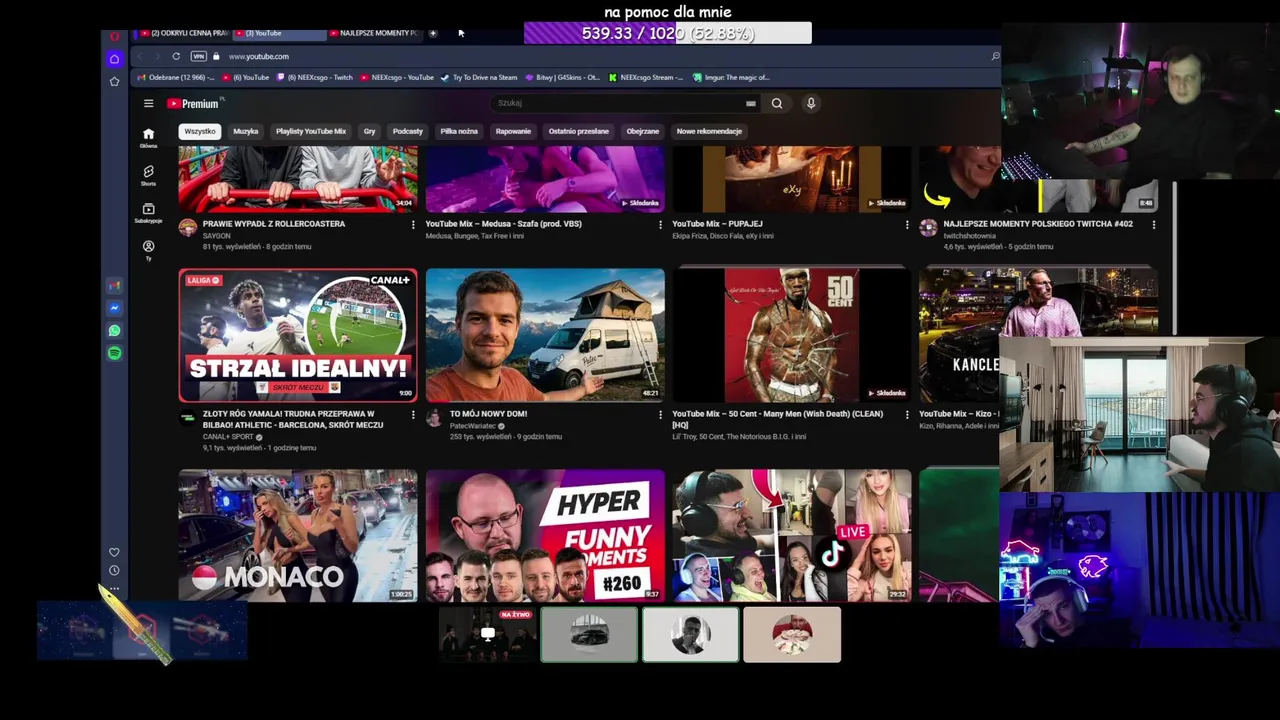Select the Obejrzane filter chip
Screen dimensions: 1280x720
coord(643,131)
